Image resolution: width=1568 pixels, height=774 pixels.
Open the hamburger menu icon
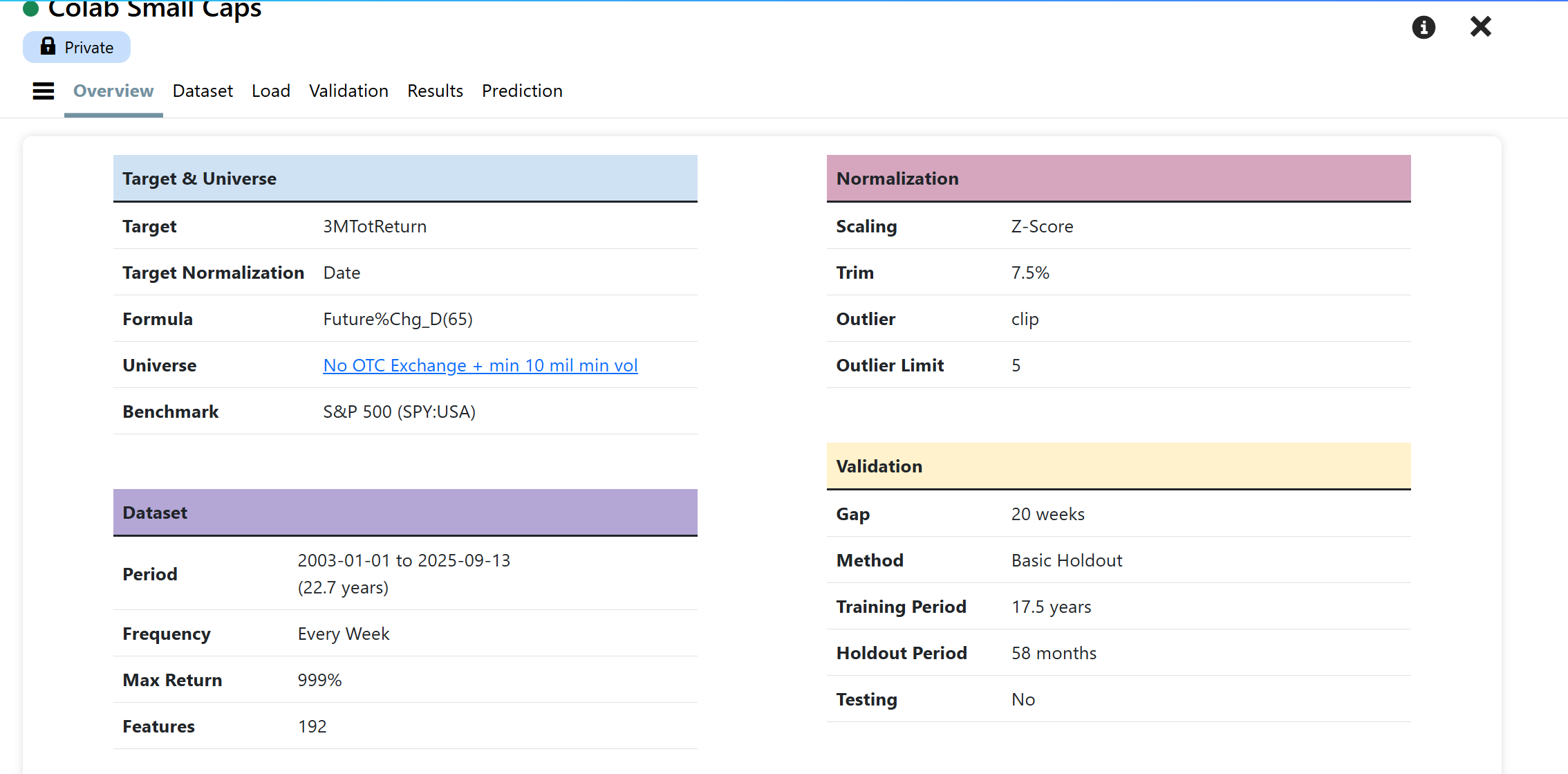[x=43, y=91]
